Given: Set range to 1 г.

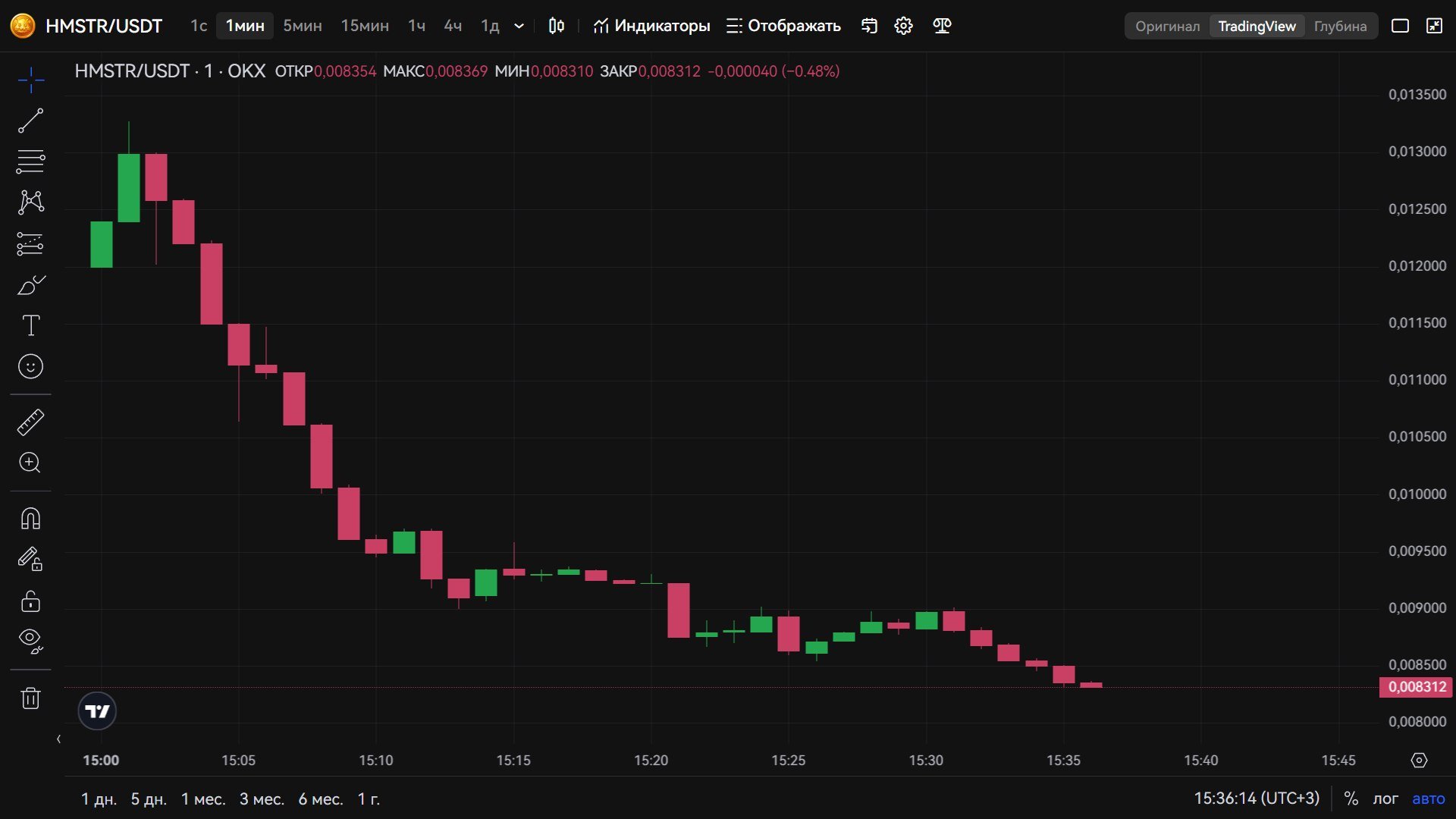Looking at the screenshot, I should pos(369,799).
